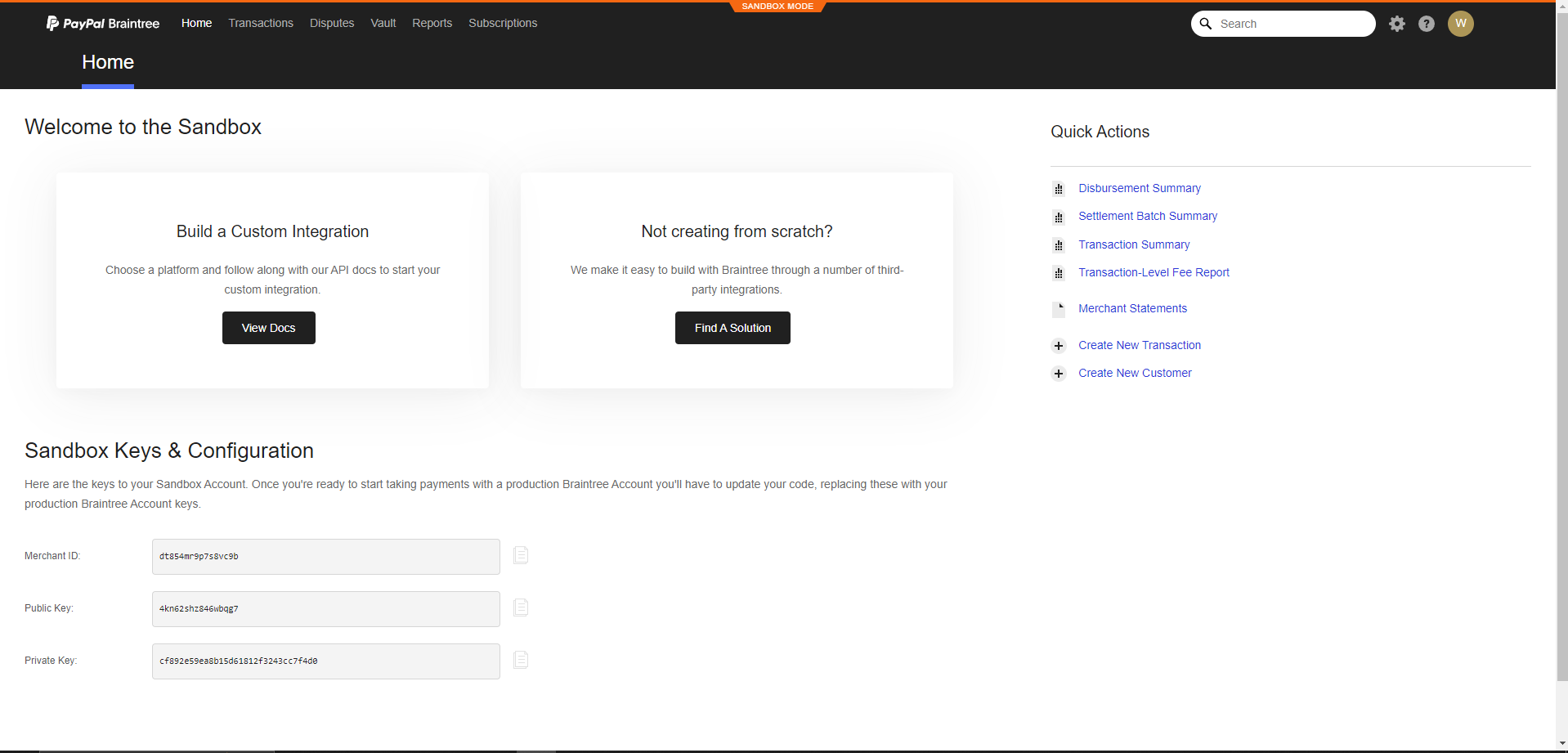Open the help question mark icon
Image resolution: width=1568 pixels, height=753 pixels.
click(x=1427, y=24)
